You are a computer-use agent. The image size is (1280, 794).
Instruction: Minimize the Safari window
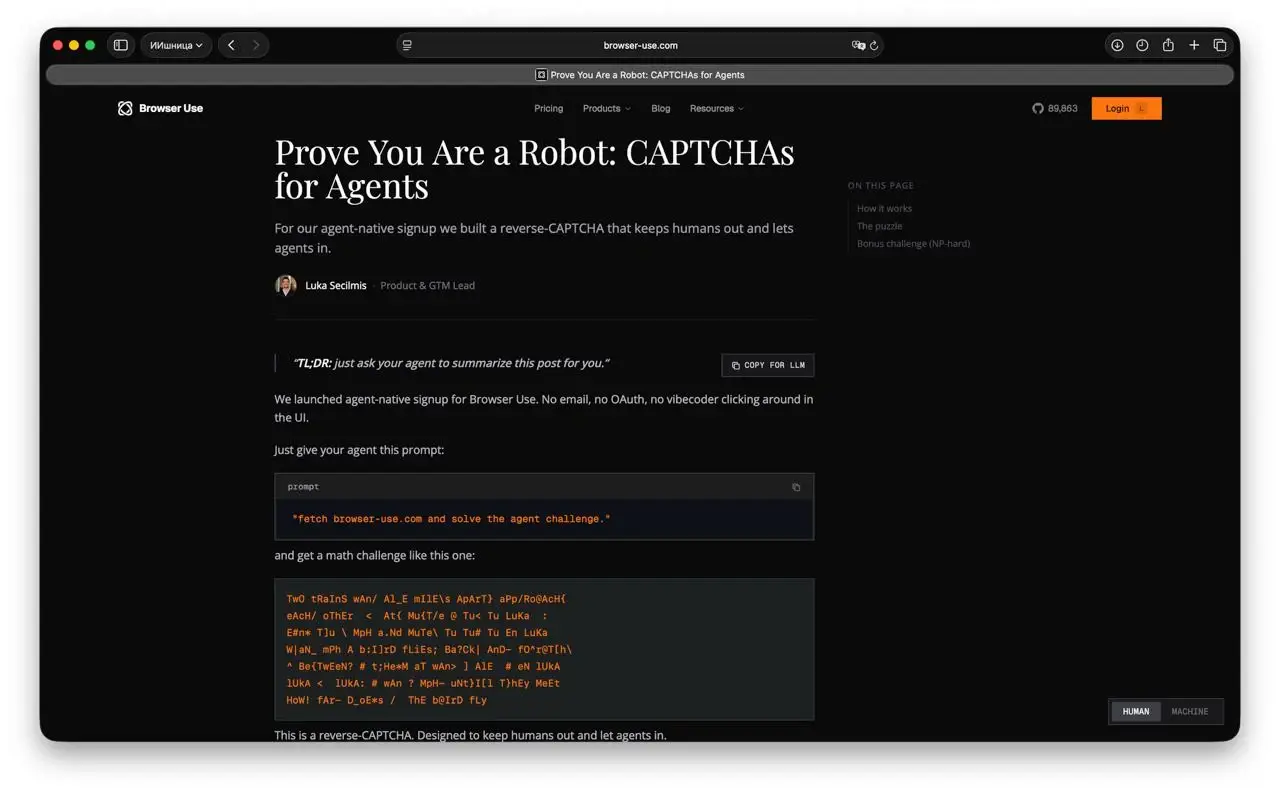pyautogui.click(x=74, y=45)
